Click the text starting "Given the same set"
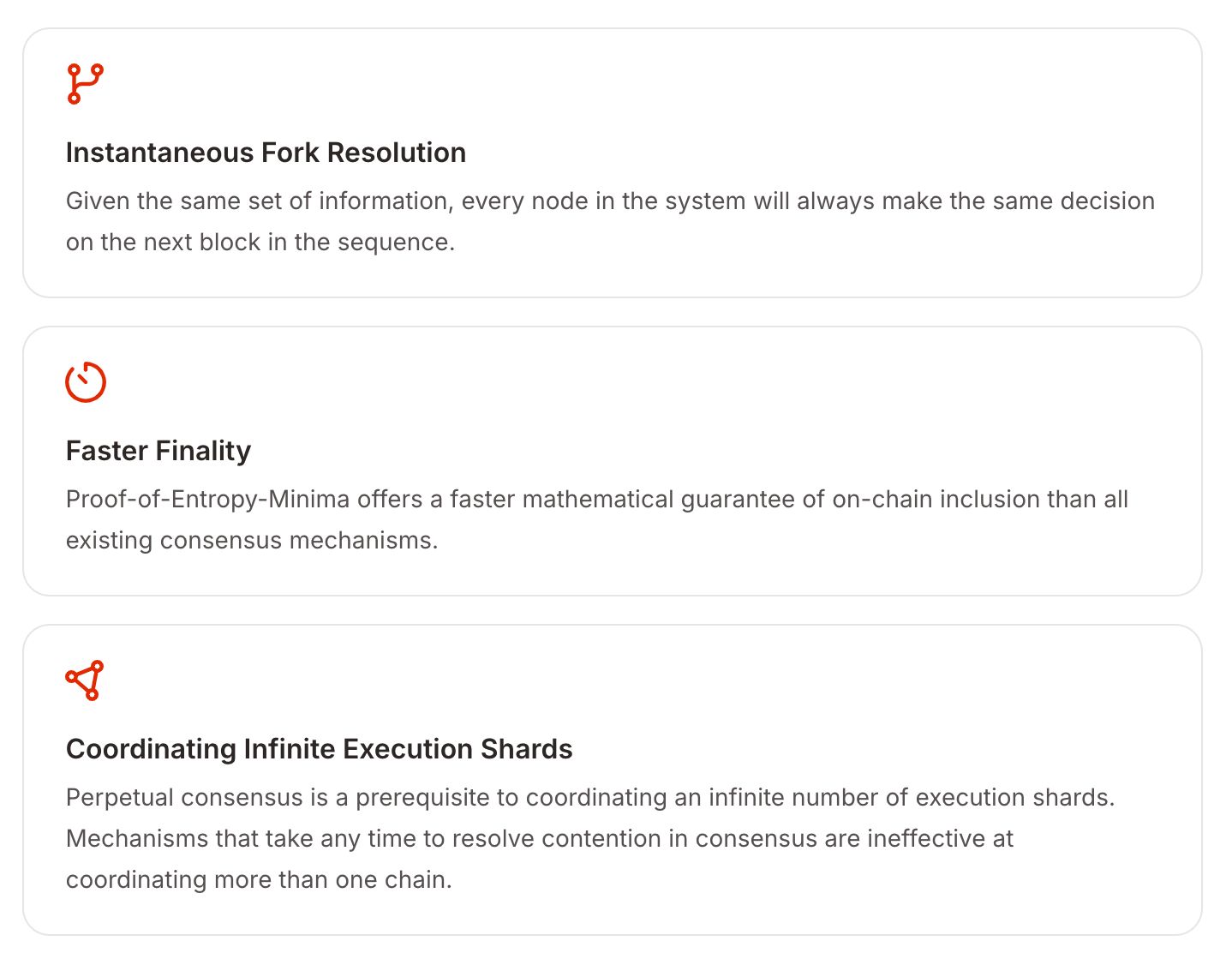This screenshot has width=1232, height=965. click(x=610, y=201)
